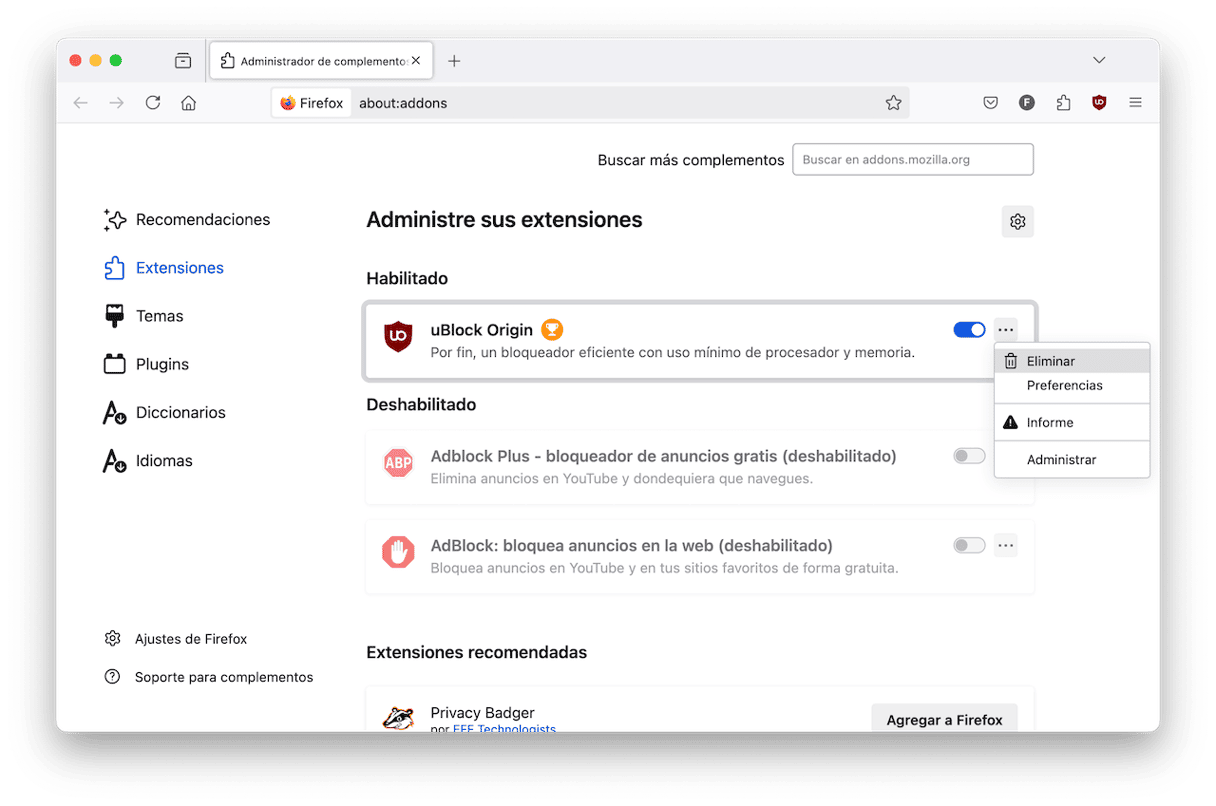The height and width of the screenshot is (806, 1216).
Task: Click the Habilitado section heading
Action: click(407, 278)
